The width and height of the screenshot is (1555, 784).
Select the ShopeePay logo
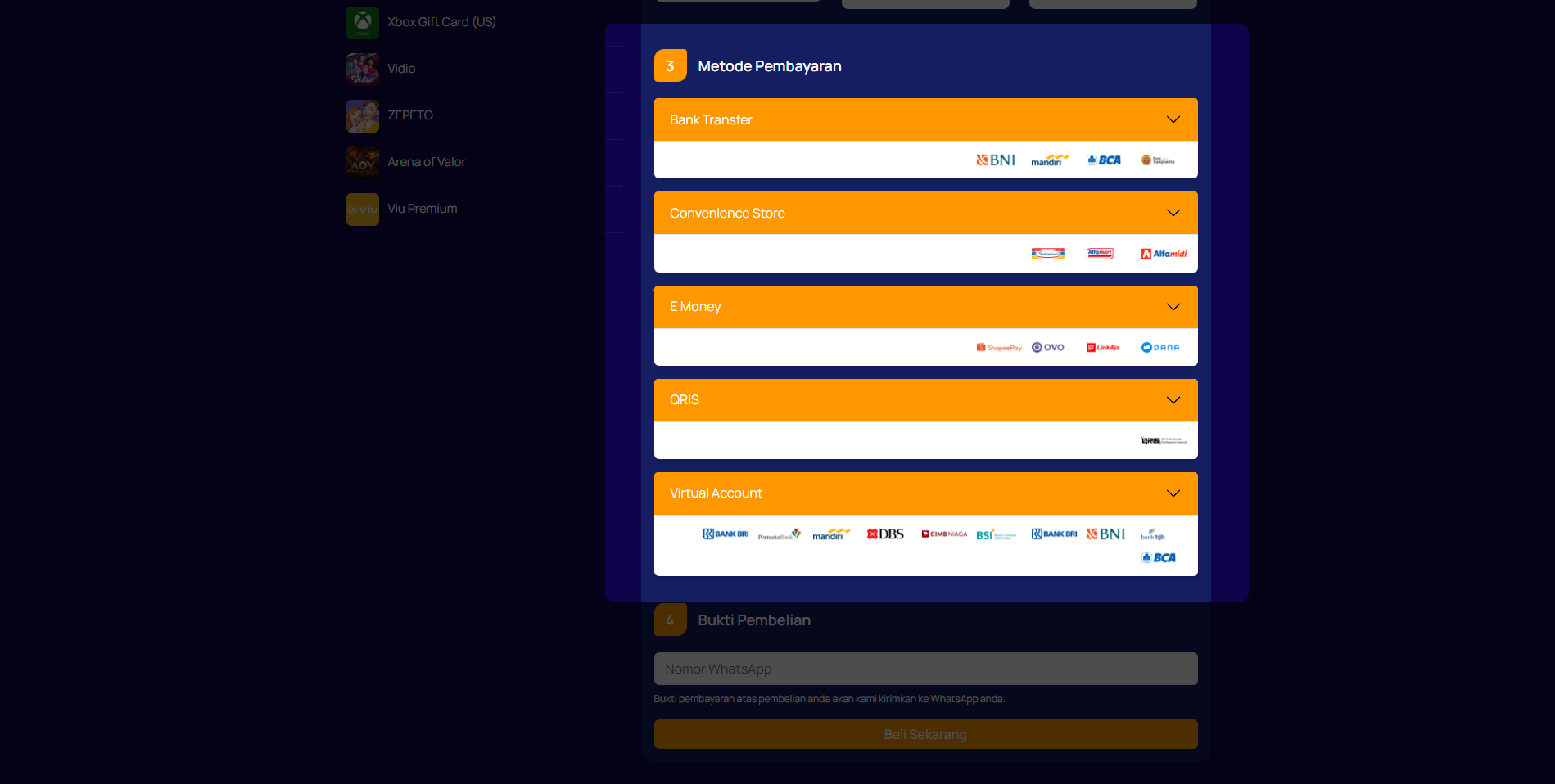click(x=999, y=348)
